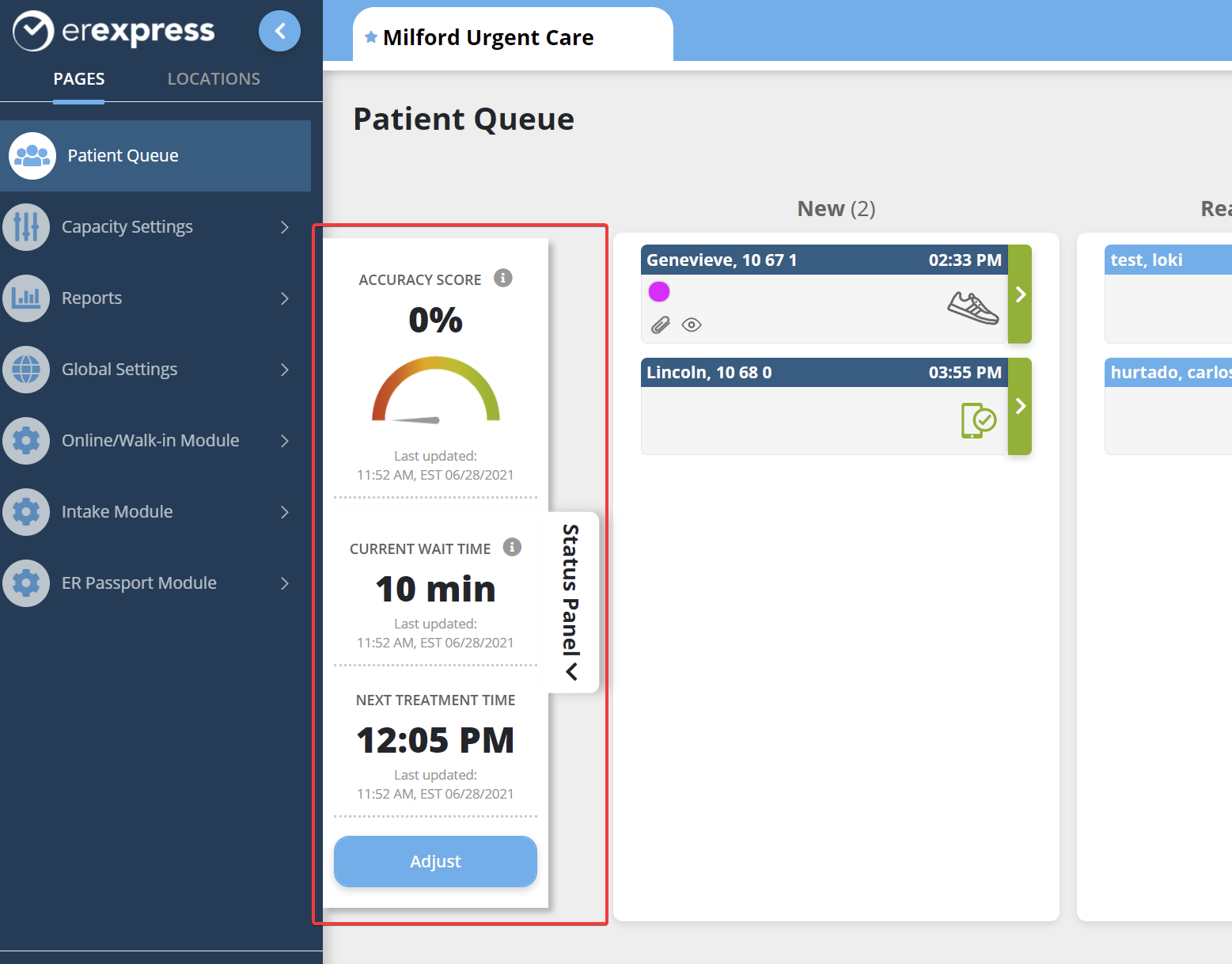1232x964 pixels.
Task: Toggle the eye icon on Genevieve card
Action: [692, 324]
